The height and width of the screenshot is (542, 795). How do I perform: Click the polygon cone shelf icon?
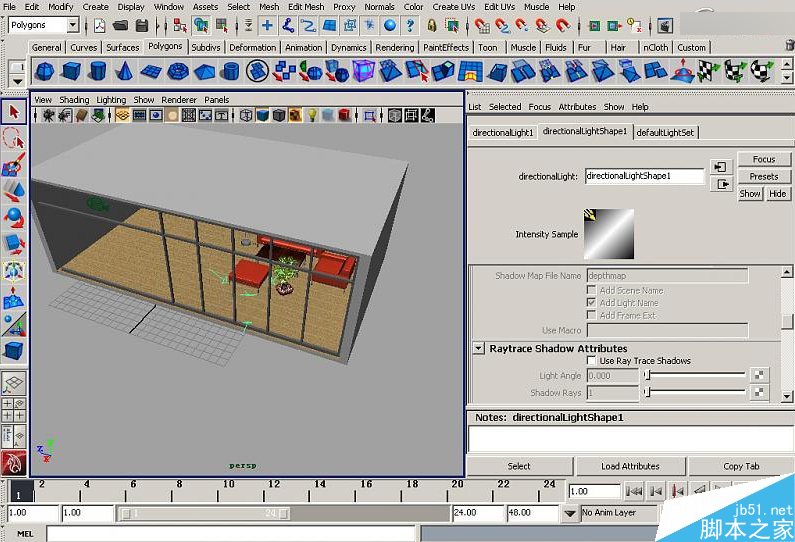tap(125, 71)
